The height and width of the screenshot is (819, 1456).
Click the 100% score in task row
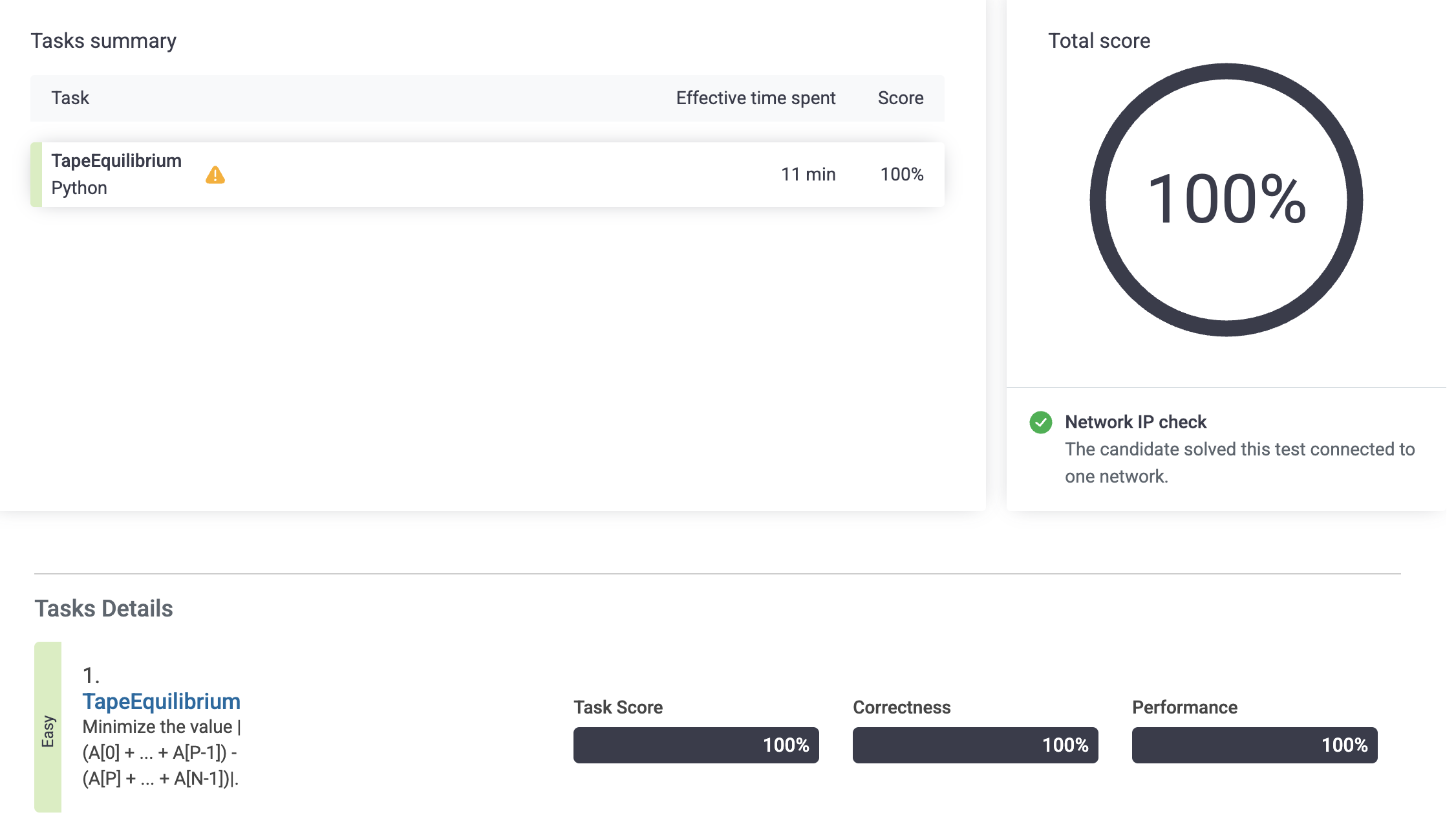point(901,174)
